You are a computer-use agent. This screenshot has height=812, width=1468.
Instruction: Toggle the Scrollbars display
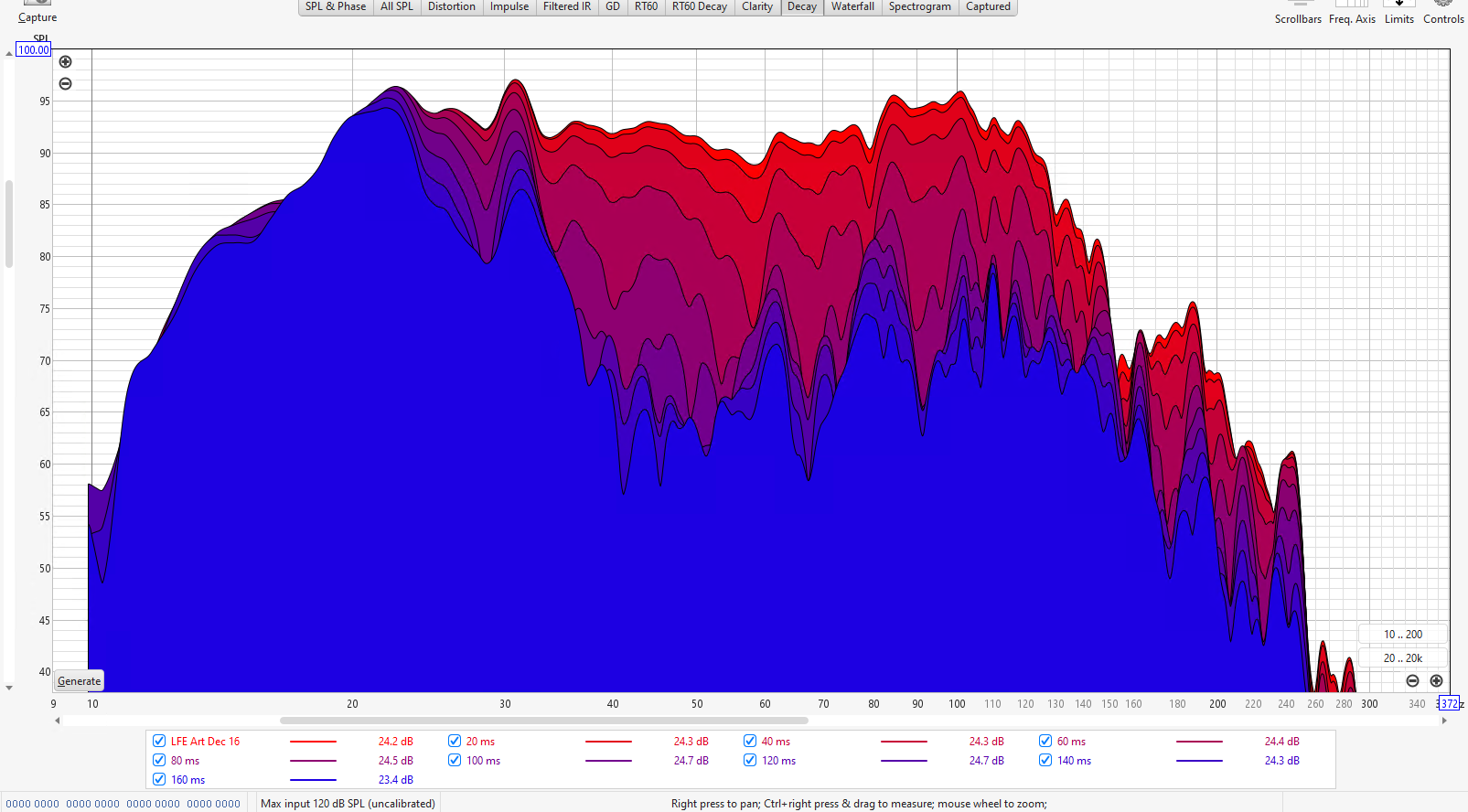[1298, 13]
